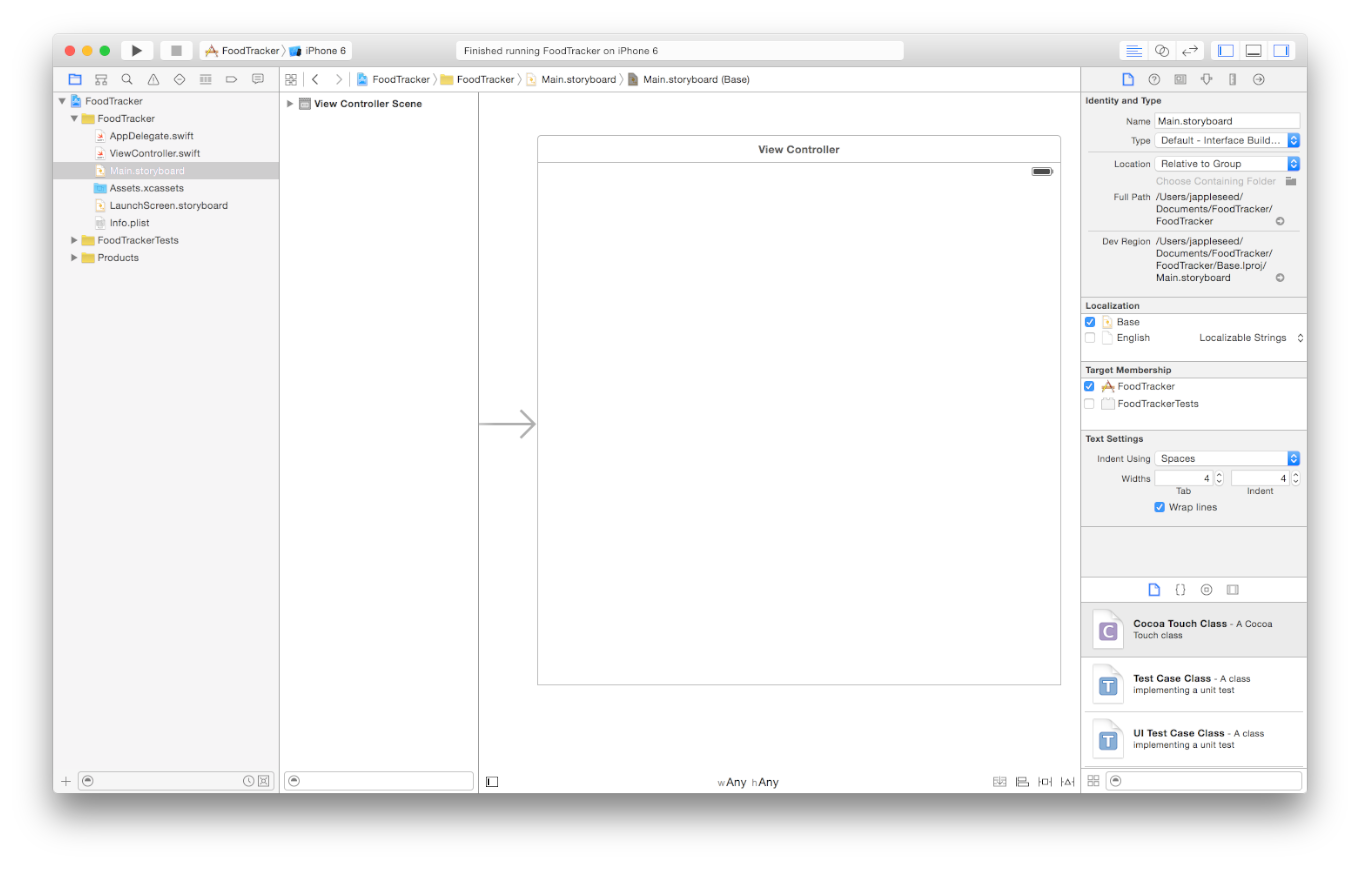The width and height of the screenshot is (1360, 869).
Task: Show the Symbol navigator
Action: point(101,79)
